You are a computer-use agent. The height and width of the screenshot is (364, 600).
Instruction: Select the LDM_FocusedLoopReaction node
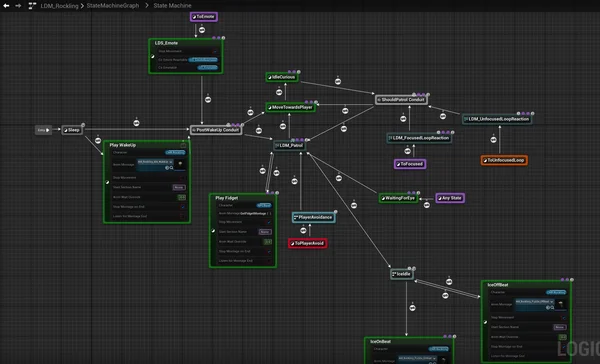(419, 138)
